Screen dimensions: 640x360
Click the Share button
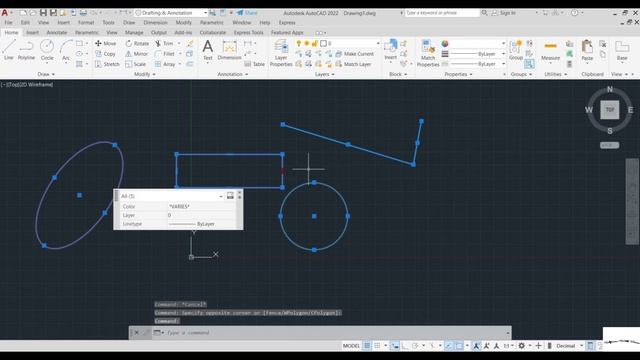[x=247, y=13]
